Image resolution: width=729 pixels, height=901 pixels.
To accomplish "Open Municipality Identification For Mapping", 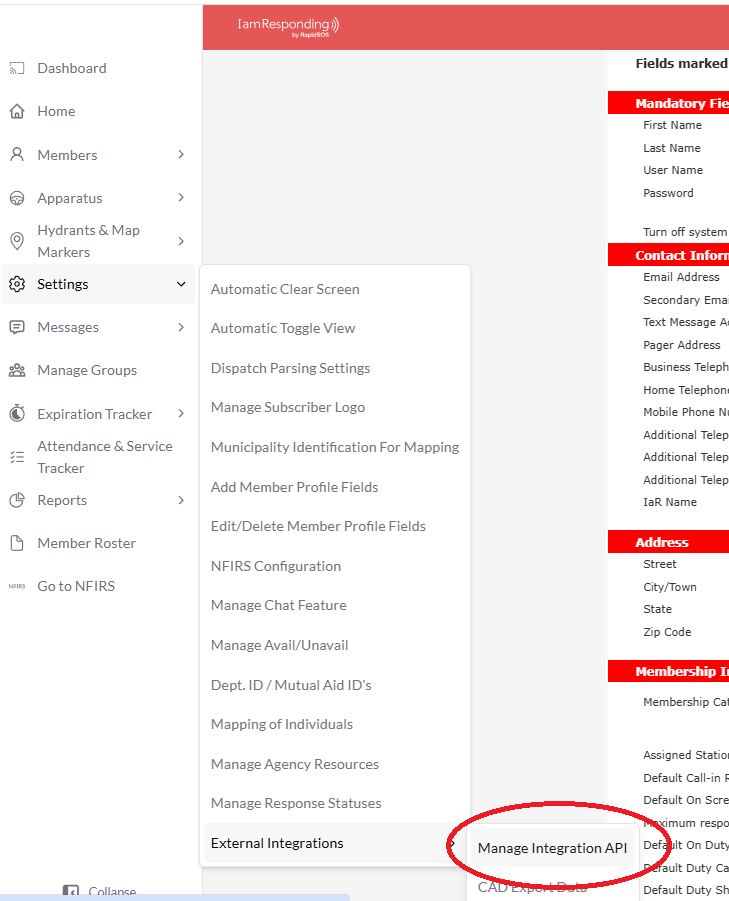I will [335, 448].
